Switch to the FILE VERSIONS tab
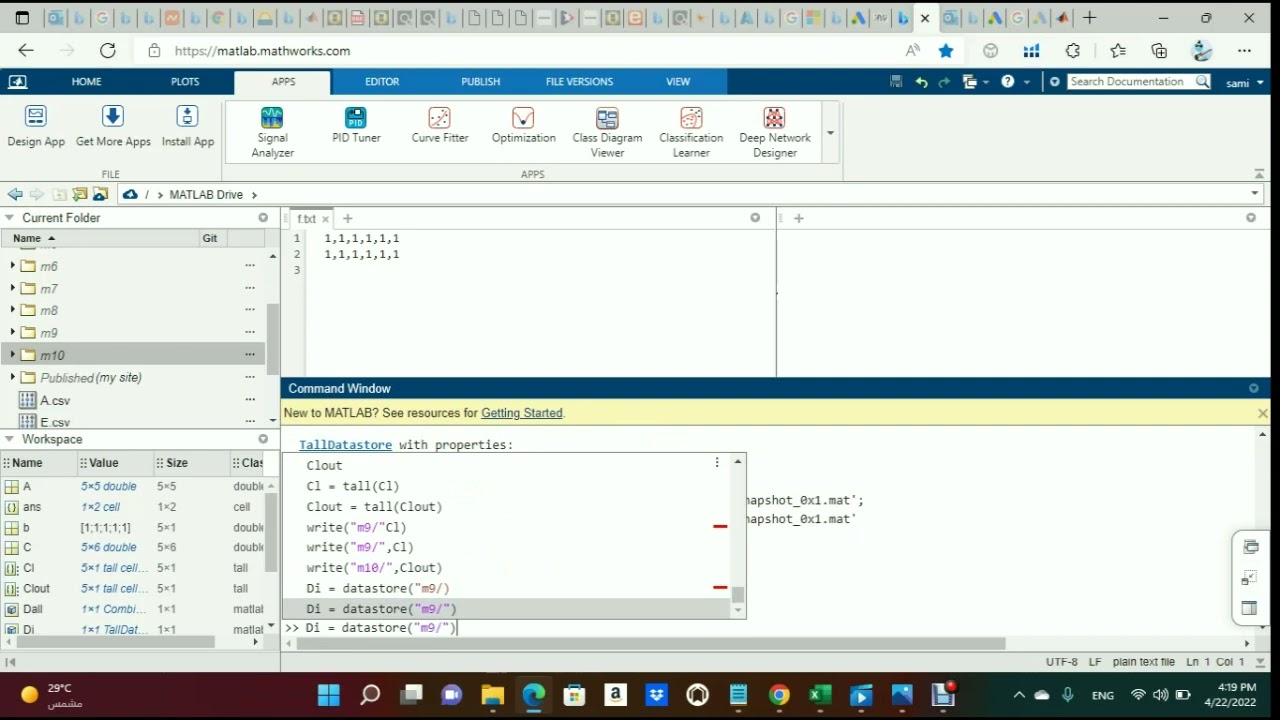Image resolution: width=1280 pixels, height=720 pixels. (579, 82)
